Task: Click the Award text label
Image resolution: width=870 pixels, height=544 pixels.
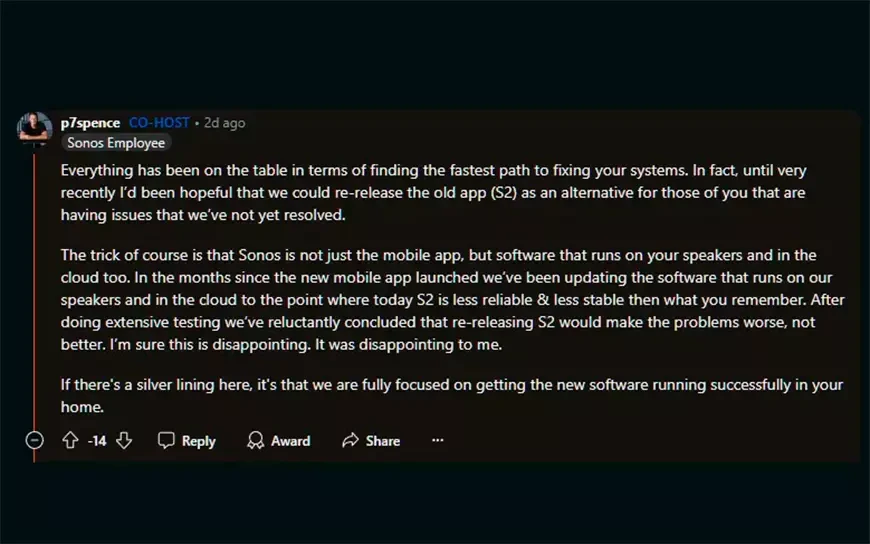Action: 290,441
